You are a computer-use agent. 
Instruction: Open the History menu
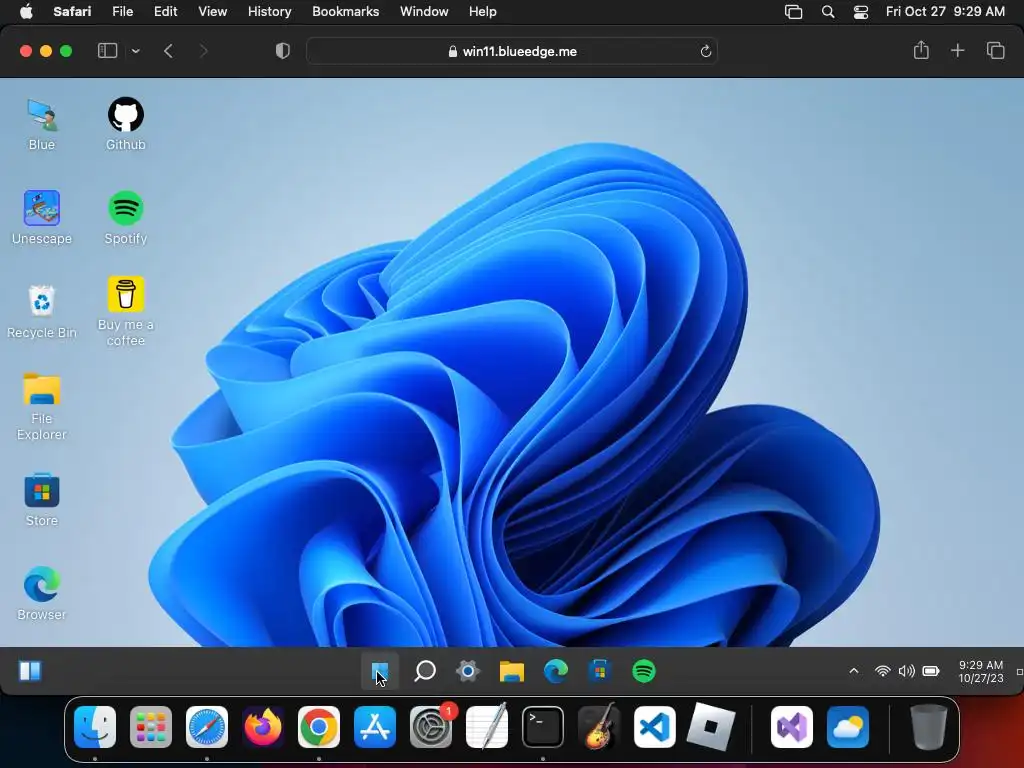tap(269, 11)
